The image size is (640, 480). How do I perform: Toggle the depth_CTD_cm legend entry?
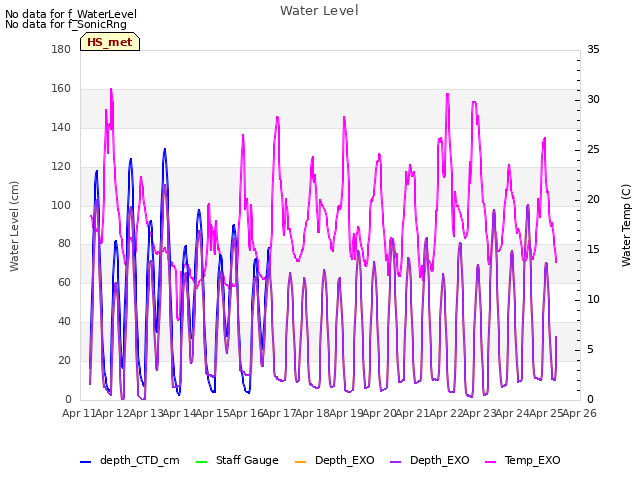pos(130,460)
